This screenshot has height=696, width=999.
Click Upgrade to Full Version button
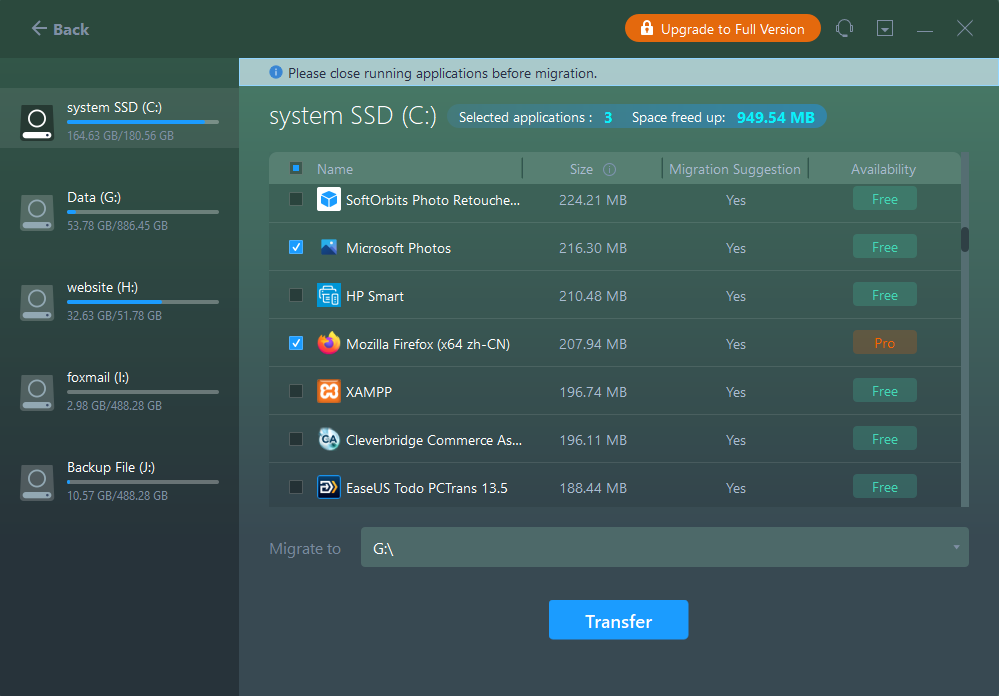coord(722,29)
